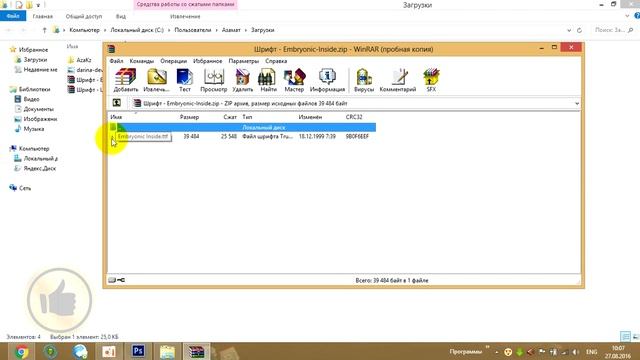640x360 pixels.
Task: Click Пользователи breadcrumb segment
Action: click(x=193, y=30)
